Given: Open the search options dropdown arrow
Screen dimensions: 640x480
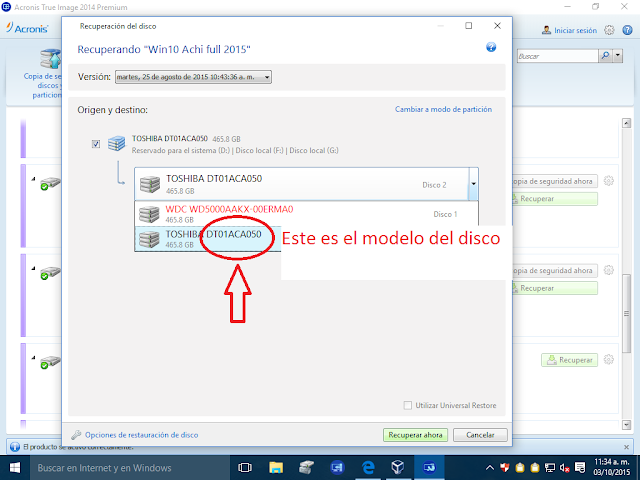Looking at the screenshot, I should tap(618, 56).
